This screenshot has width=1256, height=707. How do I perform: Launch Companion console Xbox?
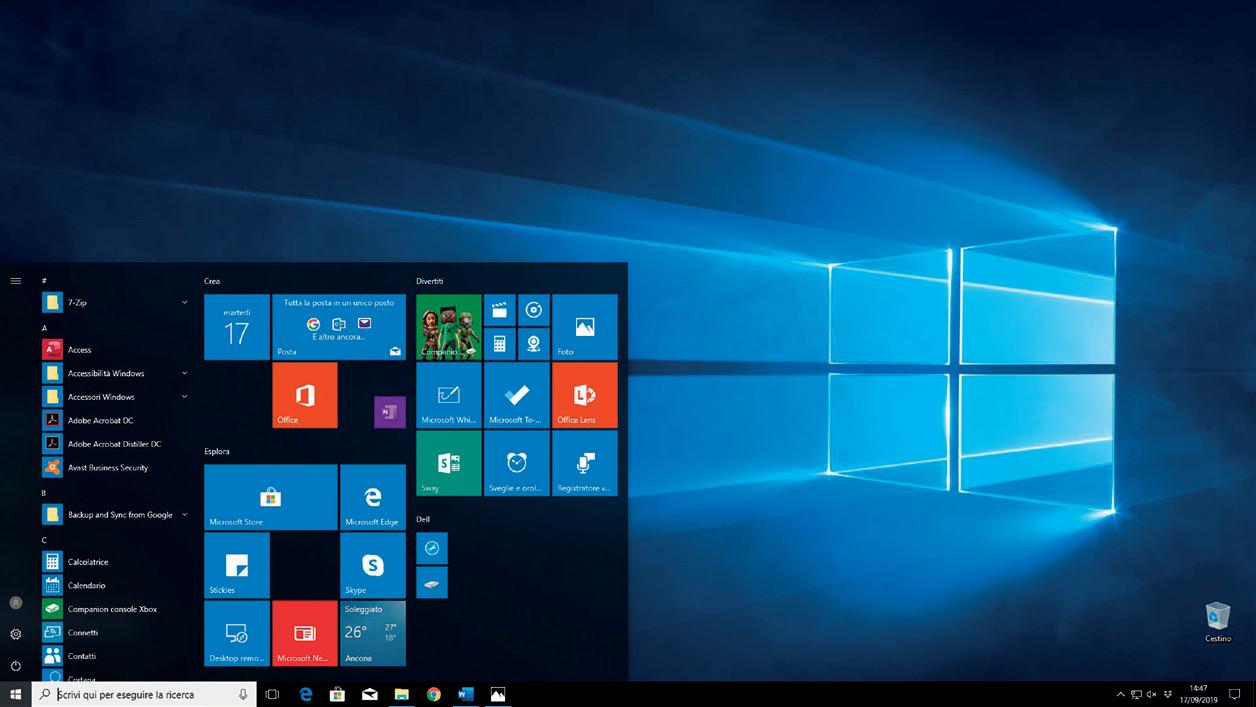[115, 609]
